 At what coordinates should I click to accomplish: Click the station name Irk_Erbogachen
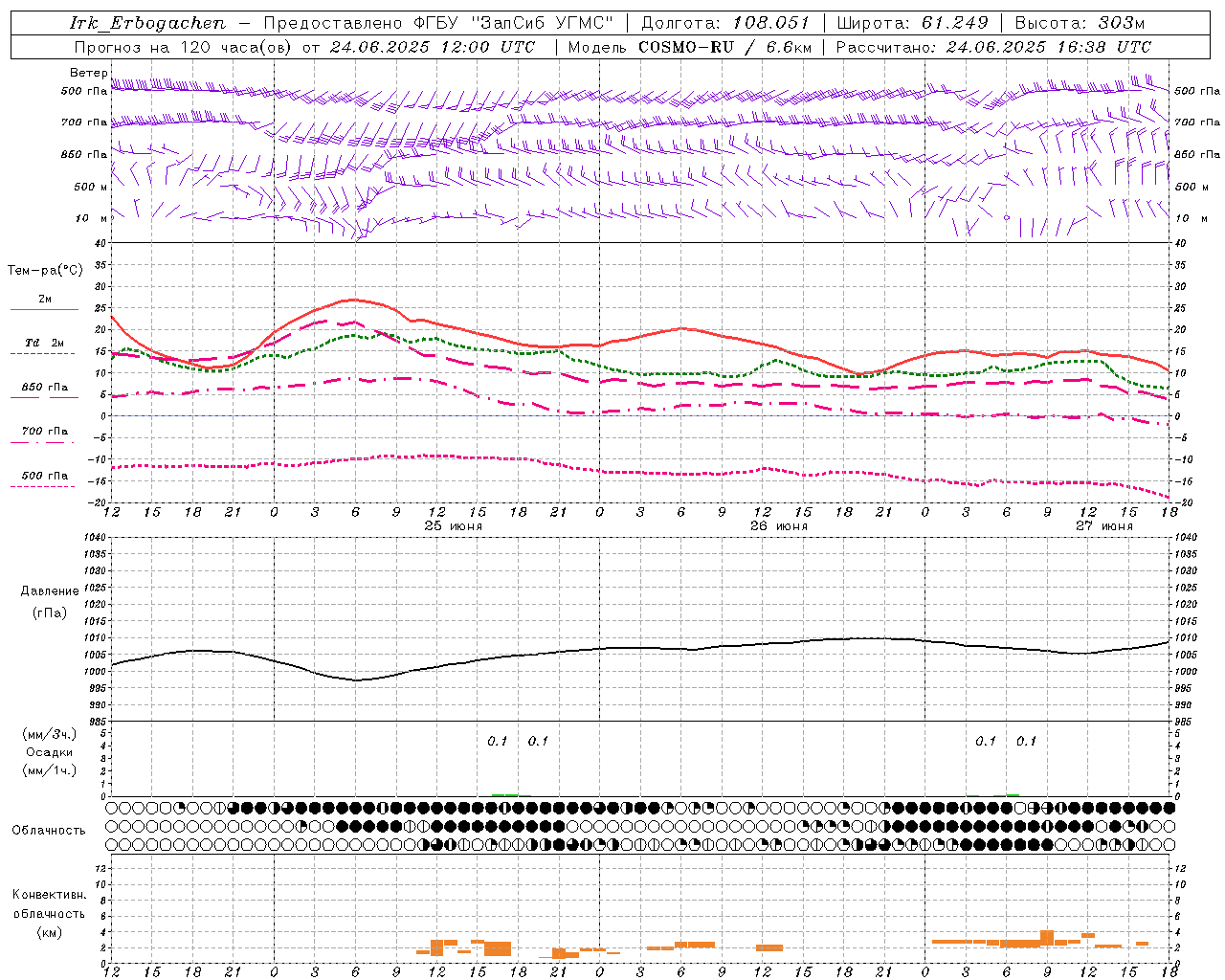pyautogui.click(x=147, y=23)
